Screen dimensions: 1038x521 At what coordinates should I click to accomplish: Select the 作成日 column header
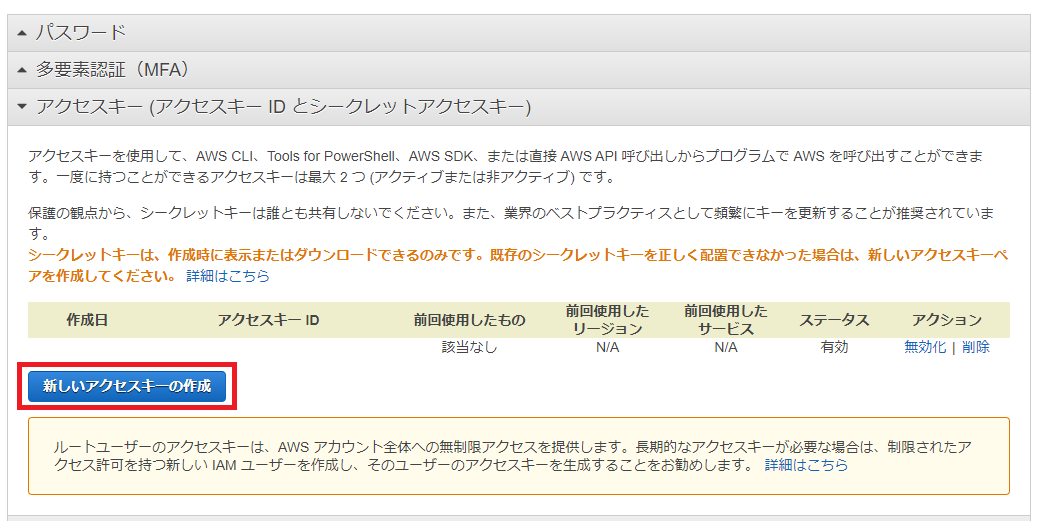tap(87, 320)
